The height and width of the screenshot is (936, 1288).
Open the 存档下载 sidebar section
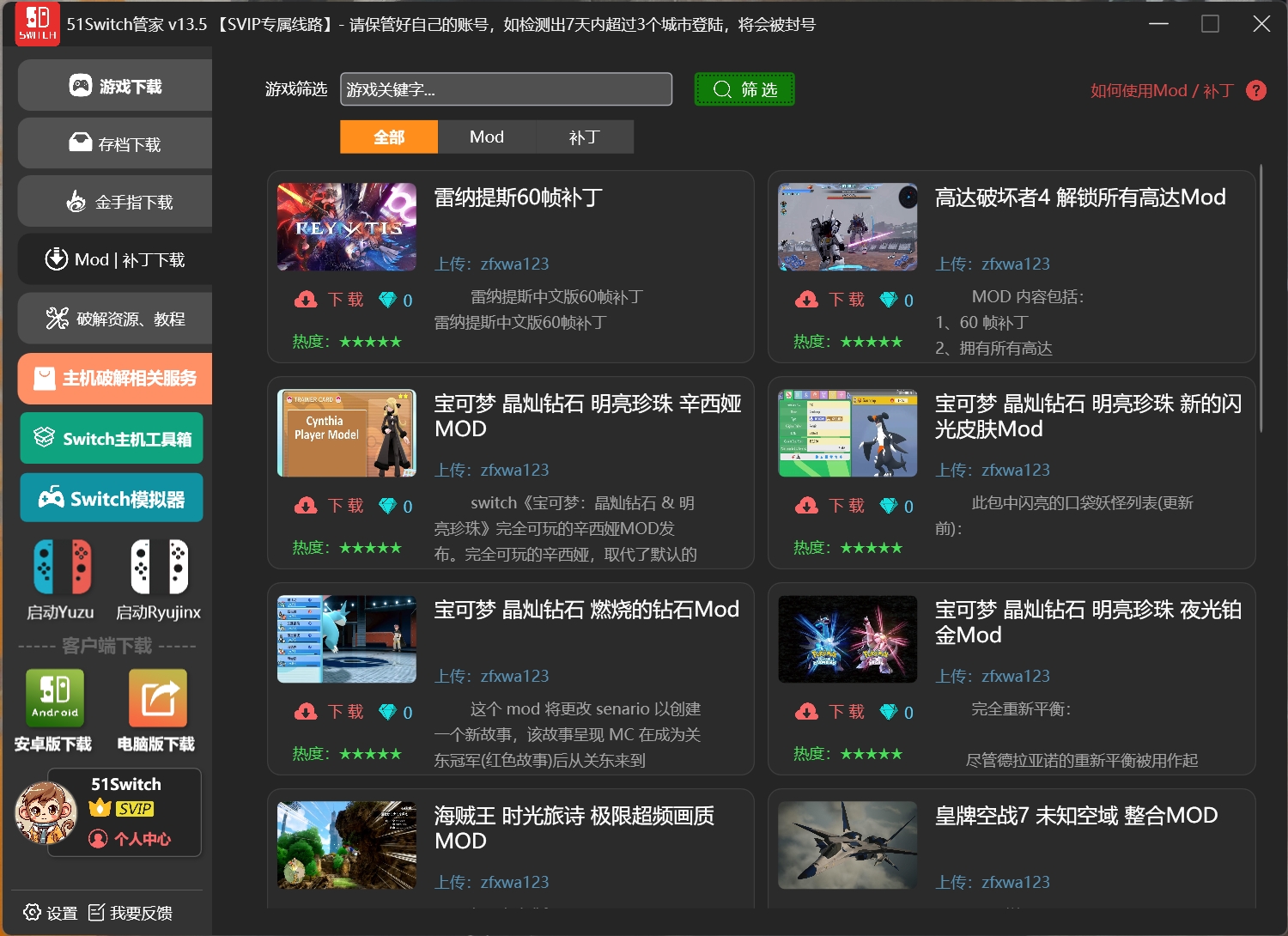115,143
